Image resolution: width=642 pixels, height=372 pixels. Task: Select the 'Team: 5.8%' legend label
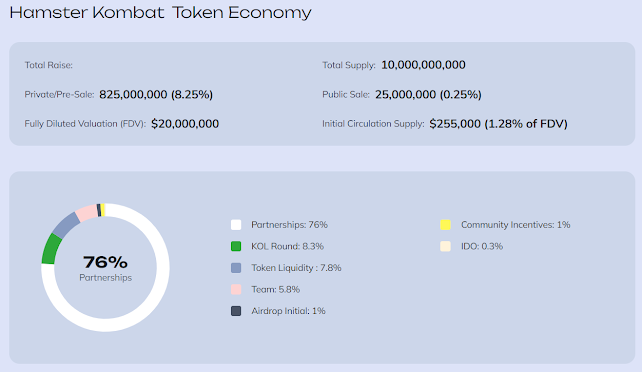(x=276, y=289)
